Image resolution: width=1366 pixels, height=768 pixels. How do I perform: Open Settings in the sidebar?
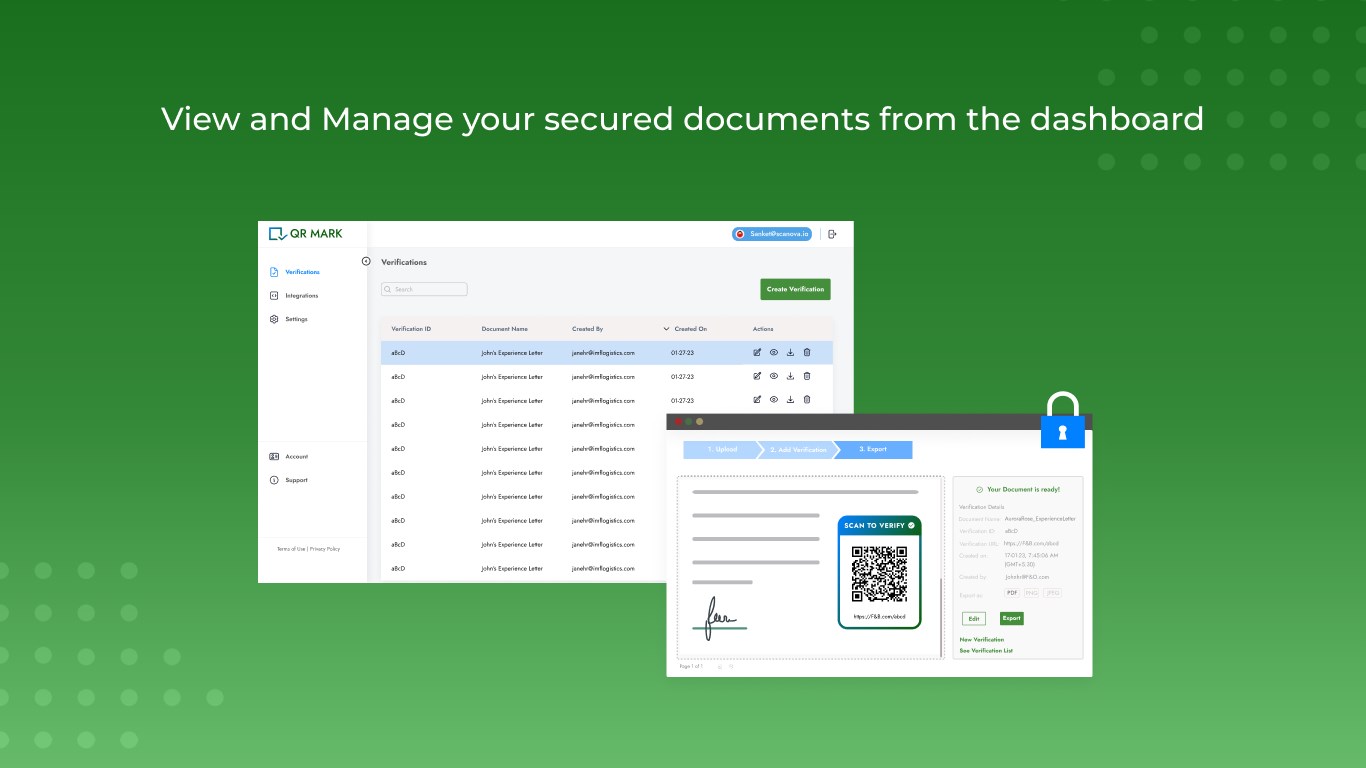(x=289, y=319)
